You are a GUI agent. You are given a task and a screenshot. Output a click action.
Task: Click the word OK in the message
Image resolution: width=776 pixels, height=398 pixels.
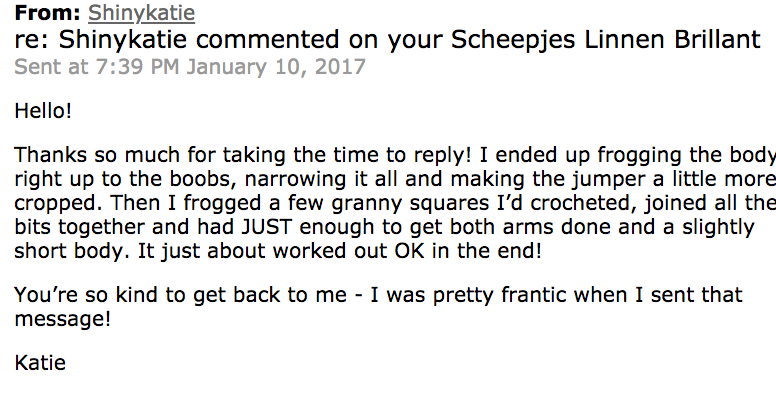[x=409, y=251]
